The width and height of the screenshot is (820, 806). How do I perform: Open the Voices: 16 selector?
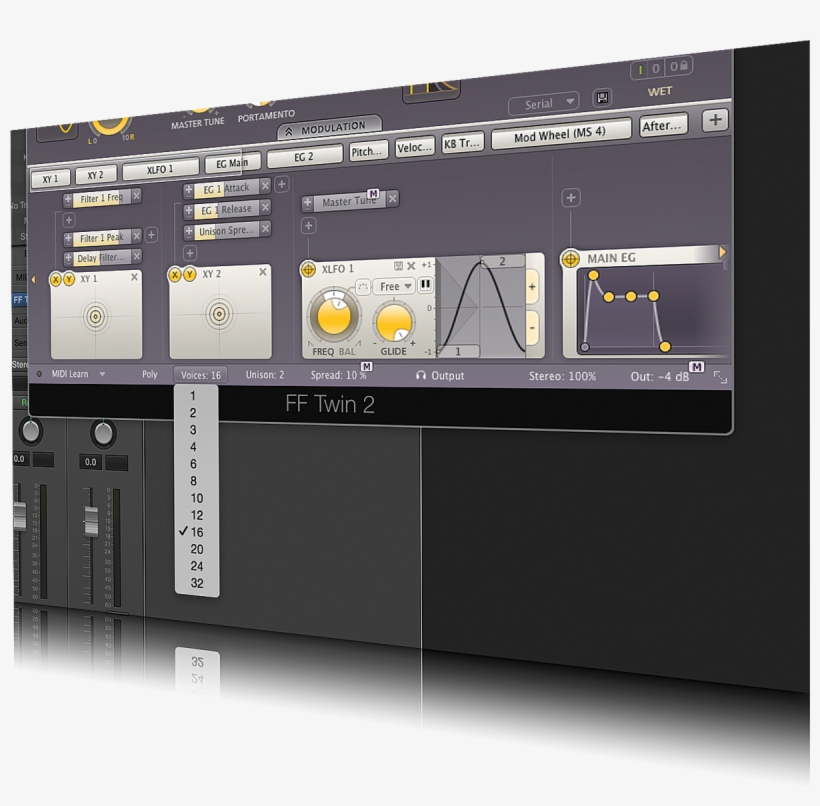200,374
